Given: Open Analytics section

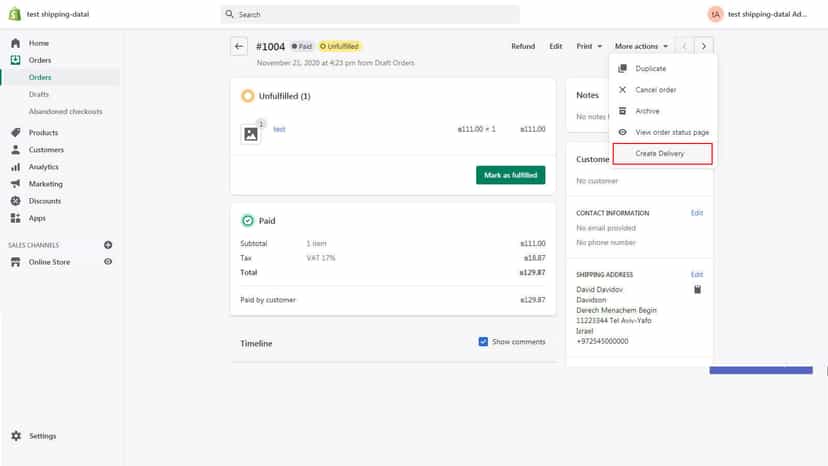Looking at the screenshot, I should click(x=43, y=167).
